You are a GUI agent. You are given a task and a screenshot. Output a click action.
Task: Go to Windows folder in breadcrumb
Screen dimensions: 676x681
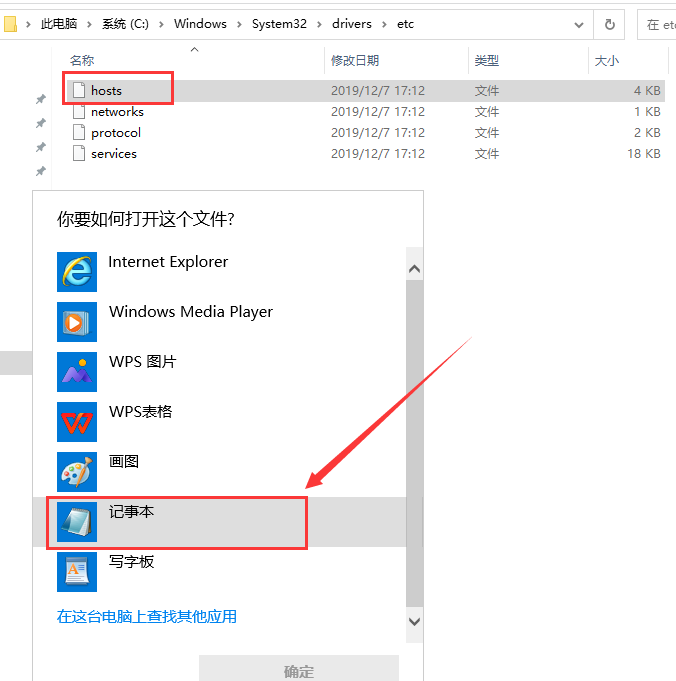pos(200,24)
